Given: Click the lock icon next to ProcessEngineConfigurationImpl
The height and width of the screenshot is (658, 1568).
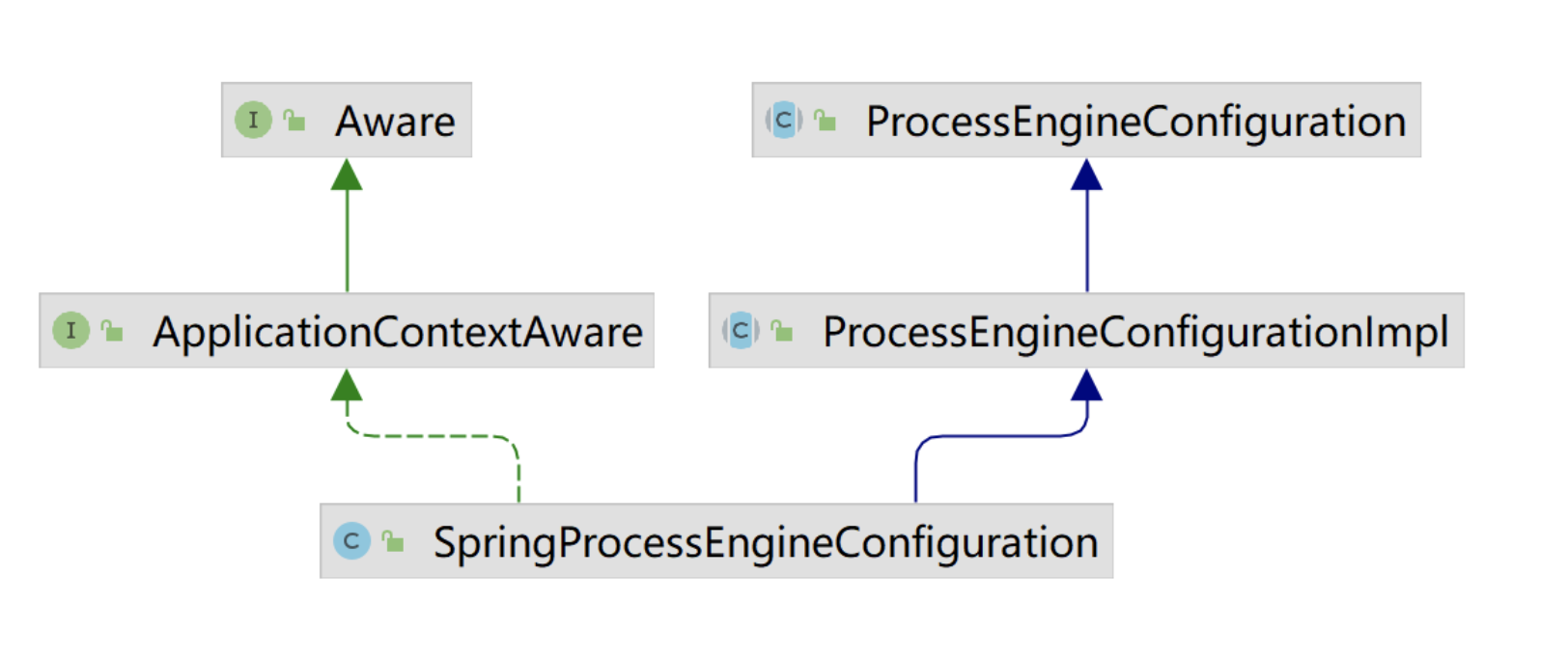Looking at the screenshot, I should (x=782, y=331).
